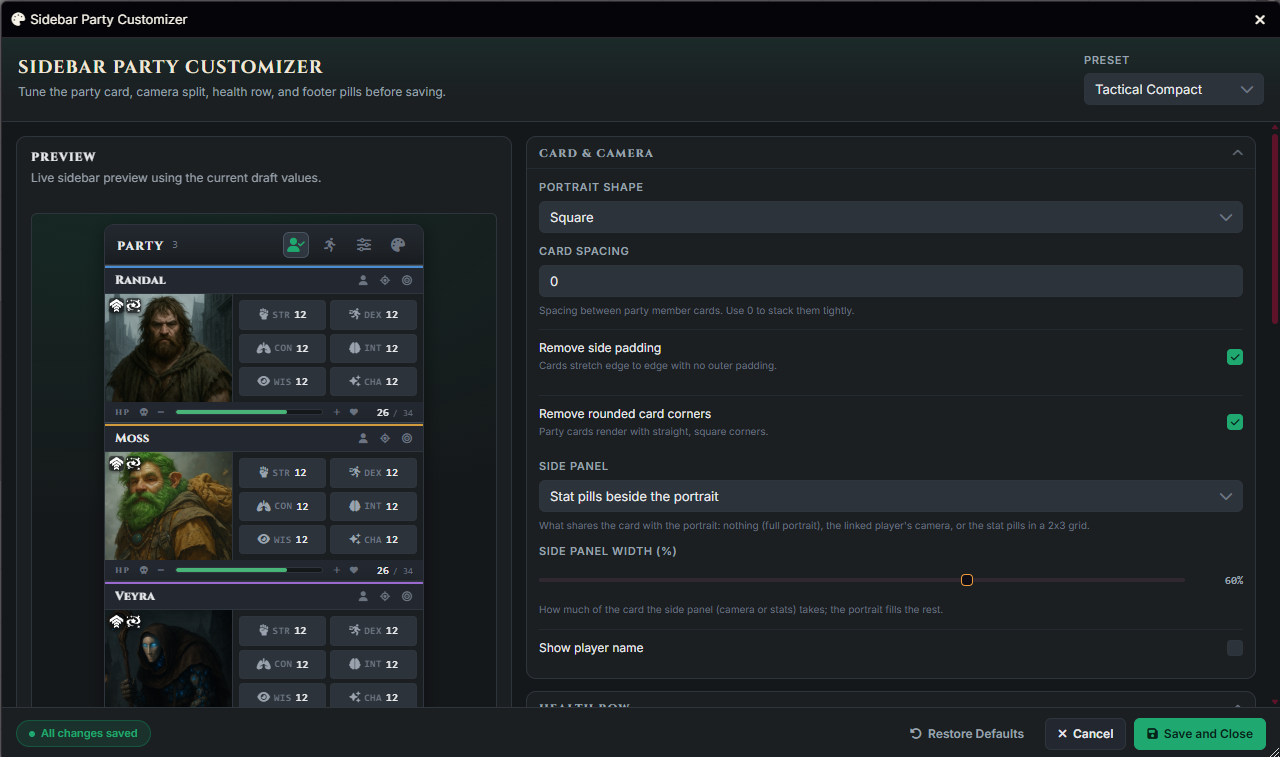The image size is (1280, 757).
Task: Open the sliders settings icon in party header
Action: pos(364,245)
